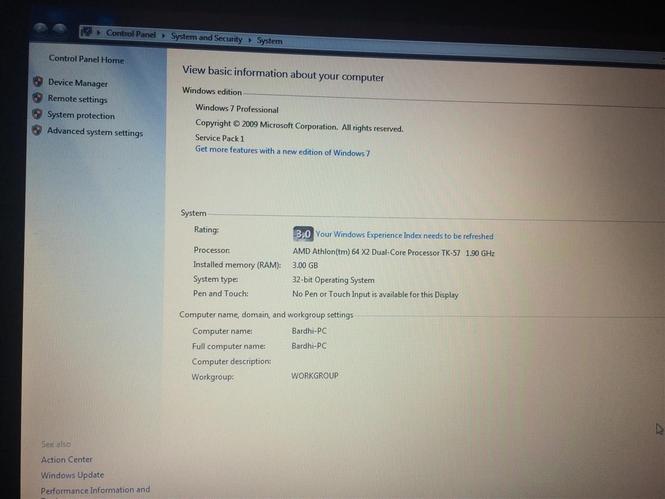Click the Back navigation arrow button

coord(40,28)
